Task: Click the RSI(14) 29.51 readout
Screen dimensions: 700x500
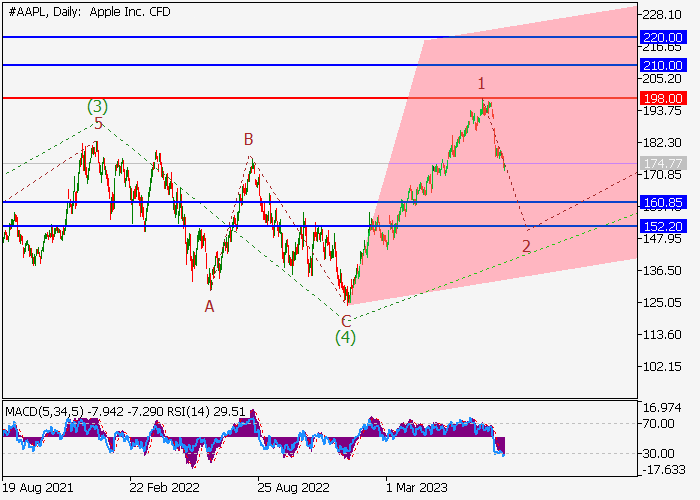Action: pyautogui.click(x=206, y=412)
